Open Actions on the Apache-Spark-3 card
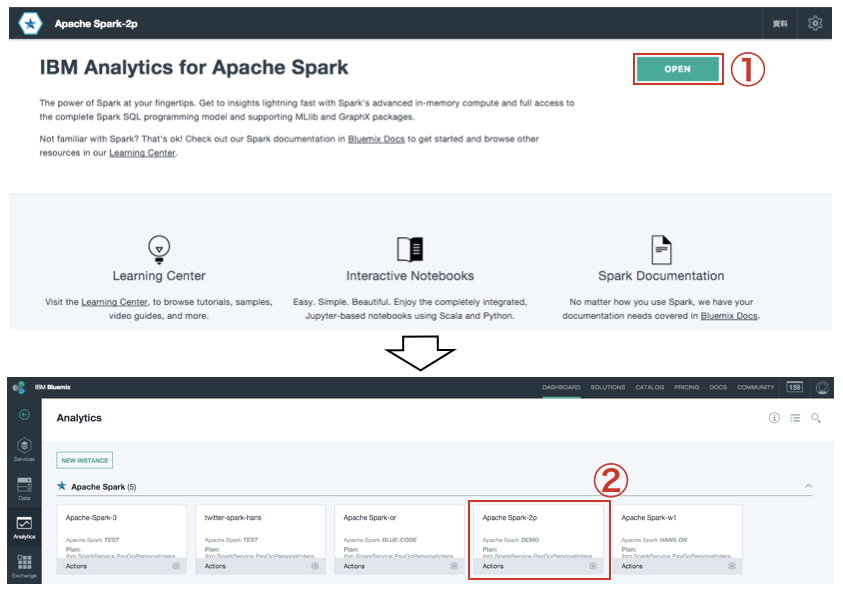This screenshot has width=843, height=592. click(76, 566)
